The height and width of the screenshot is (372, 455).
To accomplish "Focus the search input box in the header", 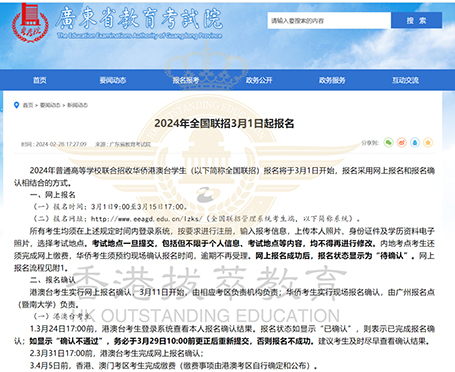I will [x=329, y=21].
